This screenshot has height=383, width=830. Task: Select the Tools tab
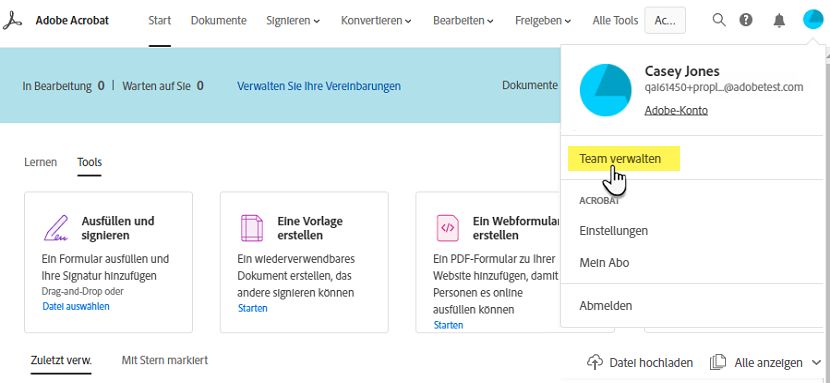89,162
